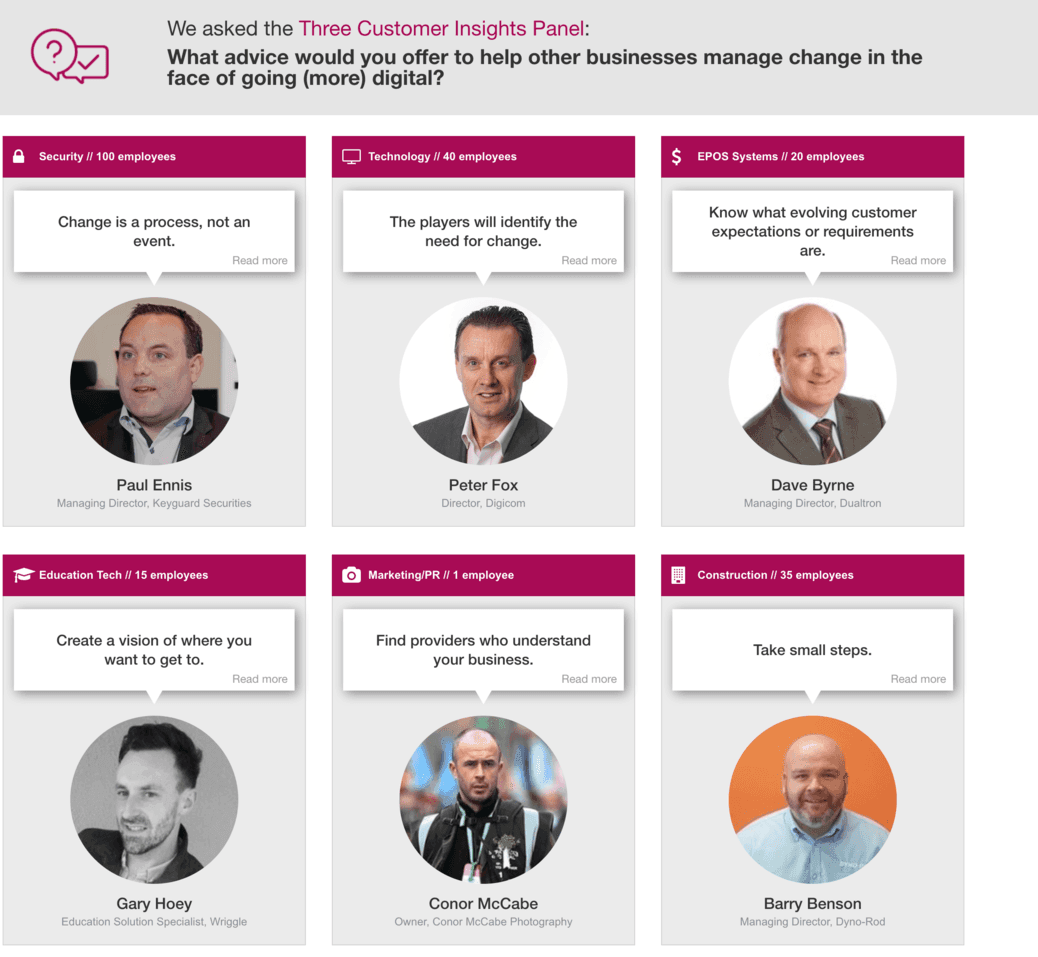The image size is (1038, 957).
Task: Click the monitor icon in Technology header
Action: [351, 157]
